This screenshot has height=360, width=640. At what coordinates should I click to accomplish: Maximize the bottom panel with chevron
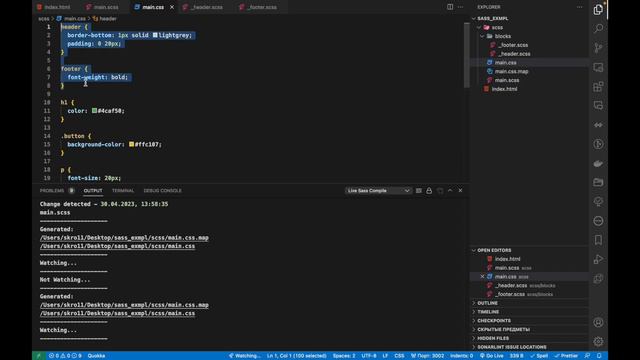pyautogui.click(x=450, y=191)
